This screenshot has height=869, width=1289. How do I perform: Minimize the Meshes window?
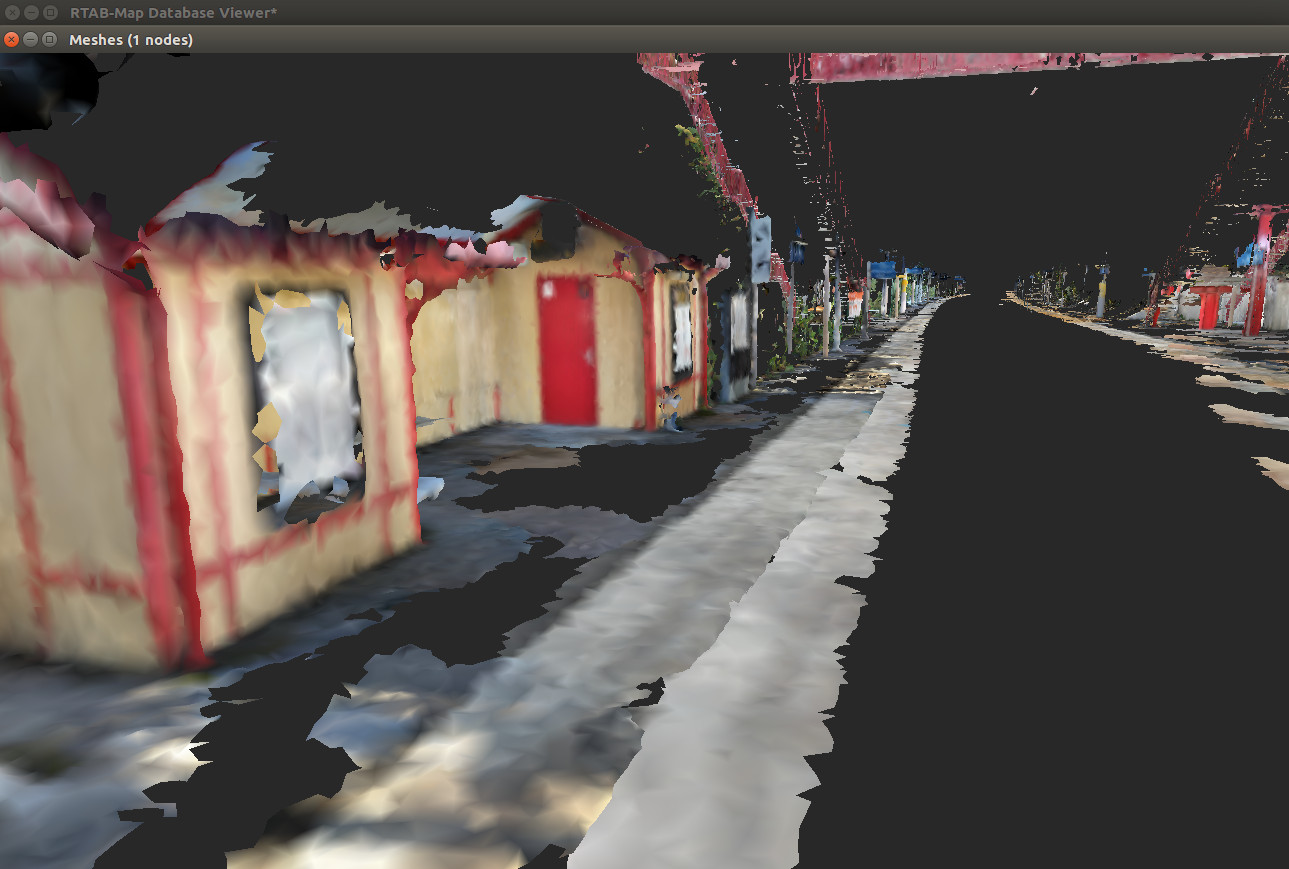coord(30,39)
